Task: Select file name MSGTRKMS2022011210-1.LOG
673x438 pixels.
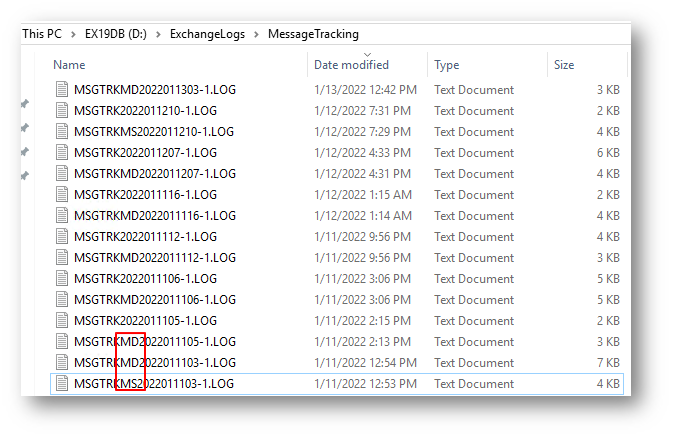Action: [x=154, y=132]
